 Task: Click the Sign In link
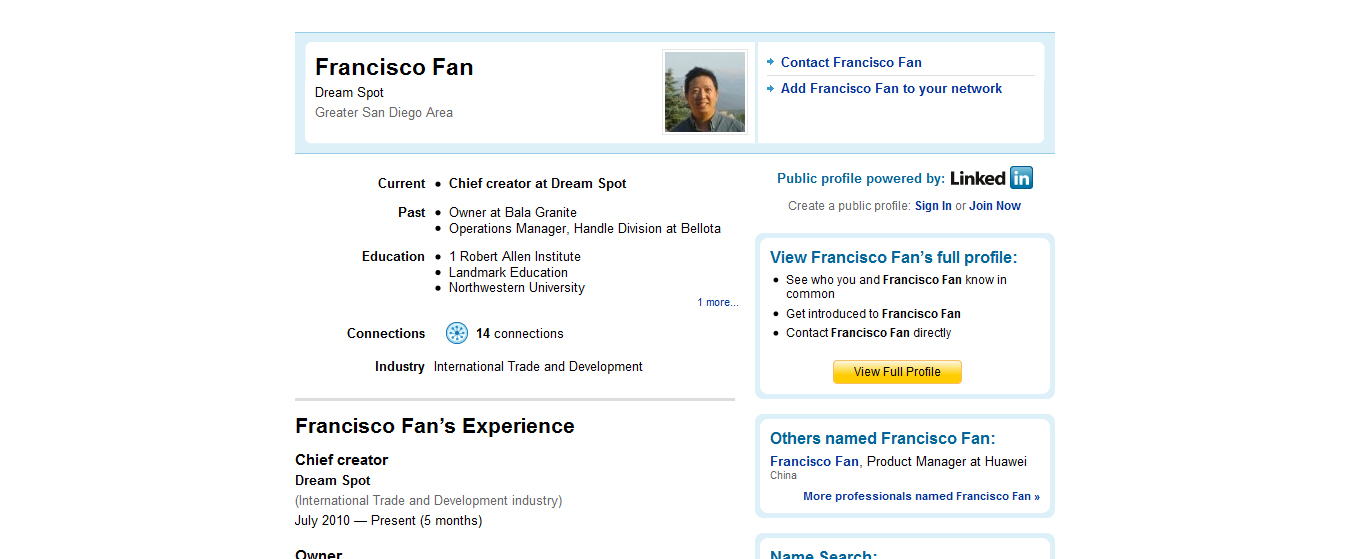click(x=933, y=206)
